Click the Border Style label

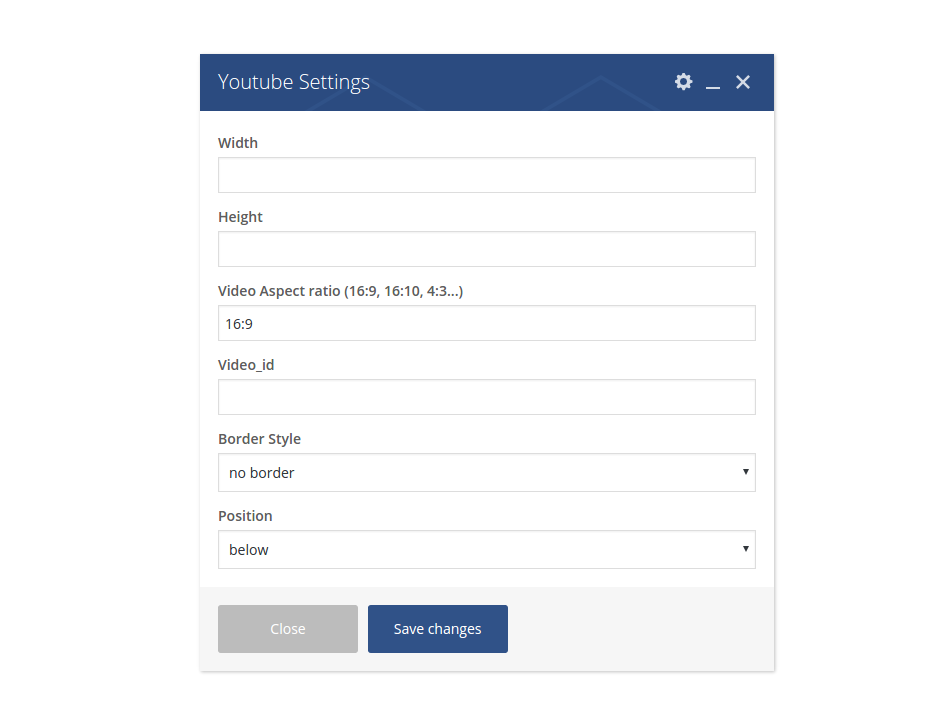[x=259, y=439]
